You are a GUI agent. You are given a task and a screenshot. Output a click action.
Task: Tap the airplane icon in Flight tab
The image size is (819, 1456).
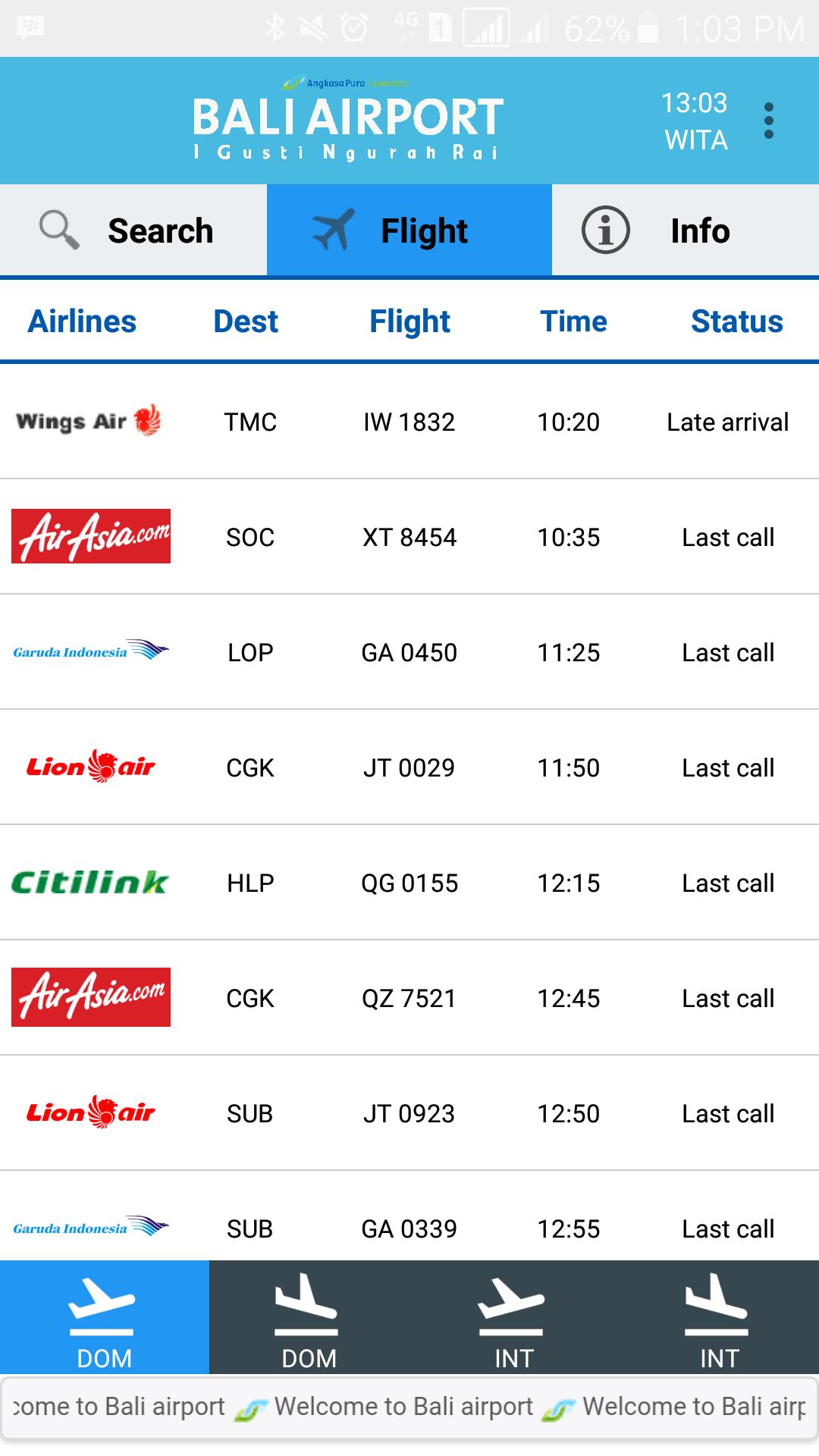333,231
